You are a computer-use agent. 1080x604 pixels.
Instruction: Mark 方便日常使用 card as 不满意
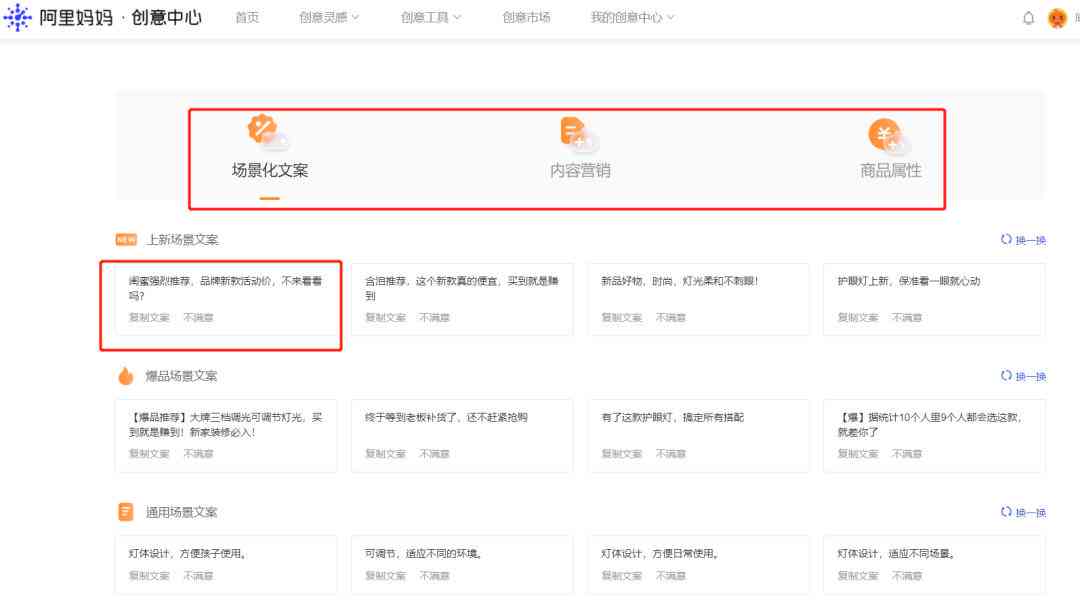click(671, 576)
